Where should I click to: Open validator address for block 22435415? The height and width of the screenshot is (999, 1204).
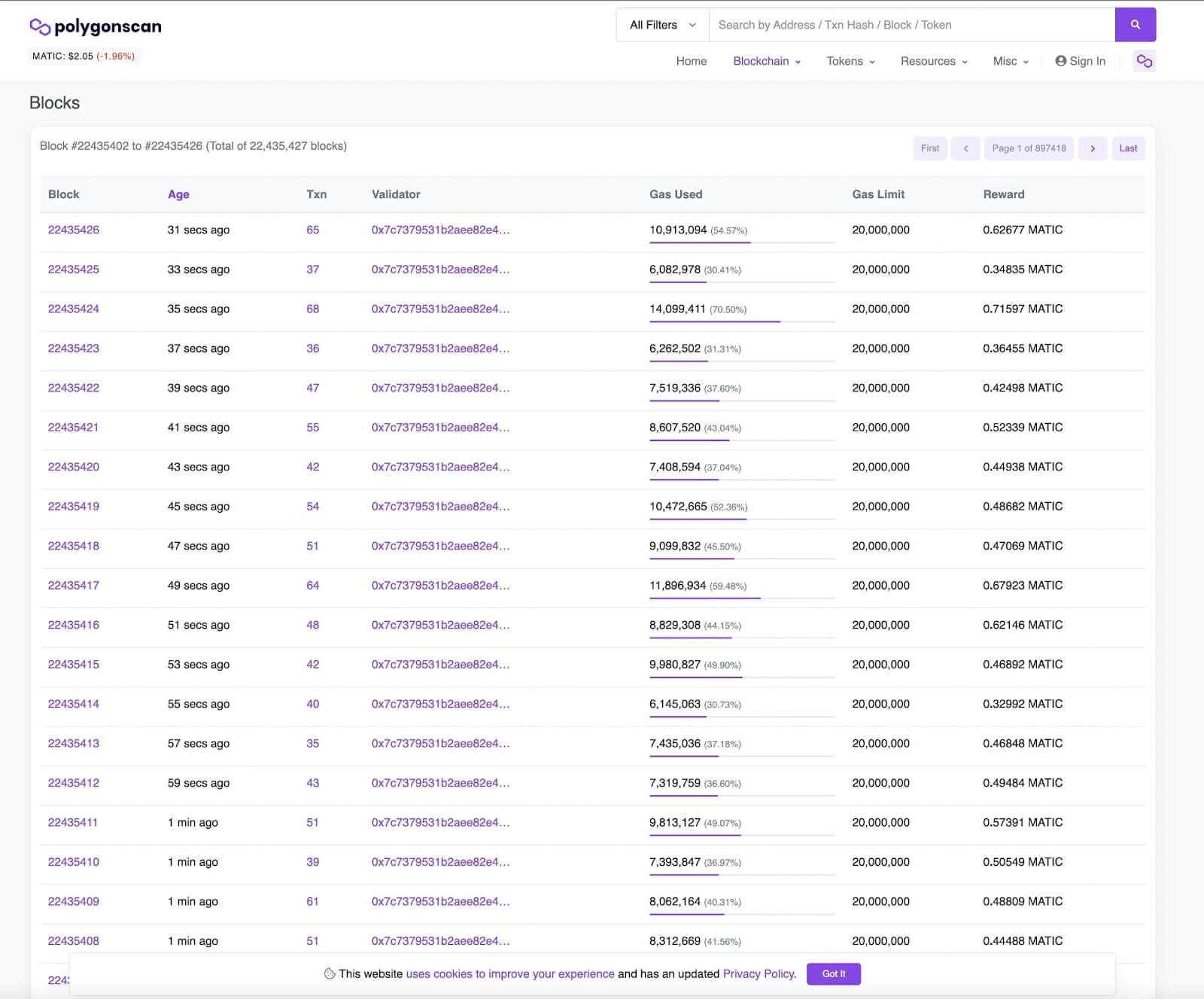tap(440, 664)
